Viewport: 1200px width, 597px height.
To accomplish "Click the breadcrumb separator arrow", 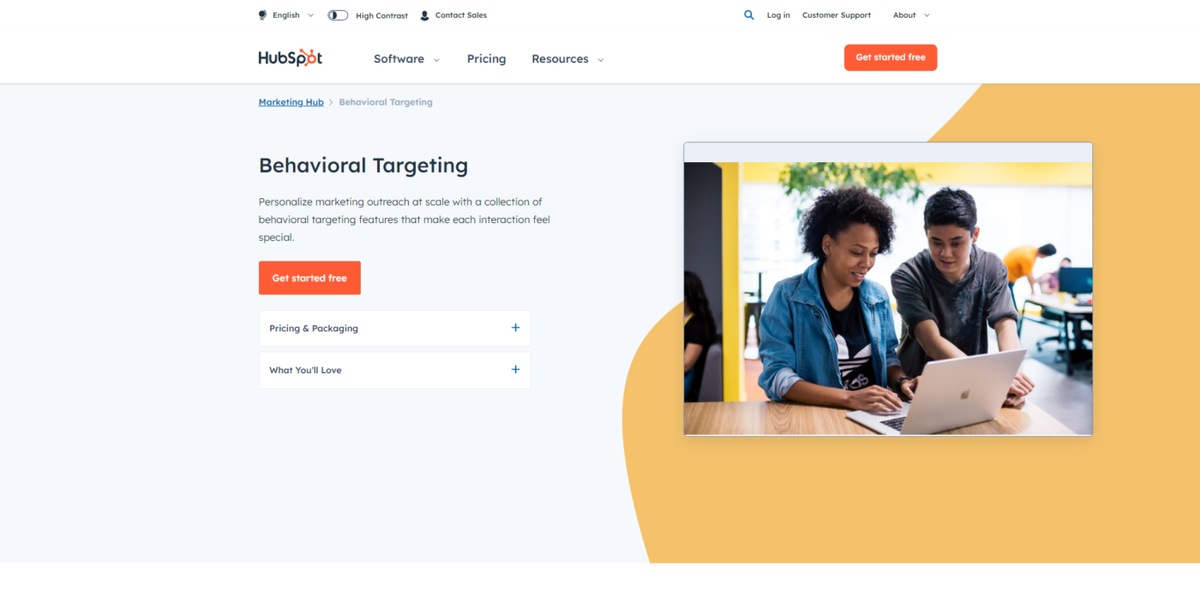I will click(x=331, y=102).
